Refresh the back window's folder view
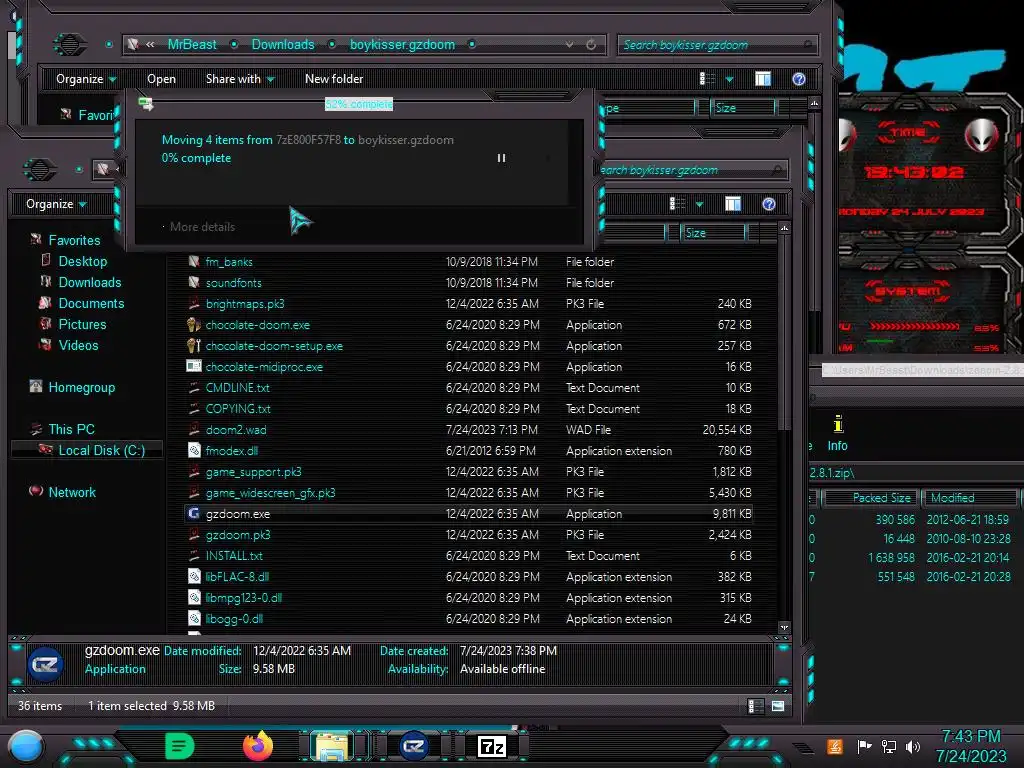This screenshot has width=1024, height=768. coord(591,44)
